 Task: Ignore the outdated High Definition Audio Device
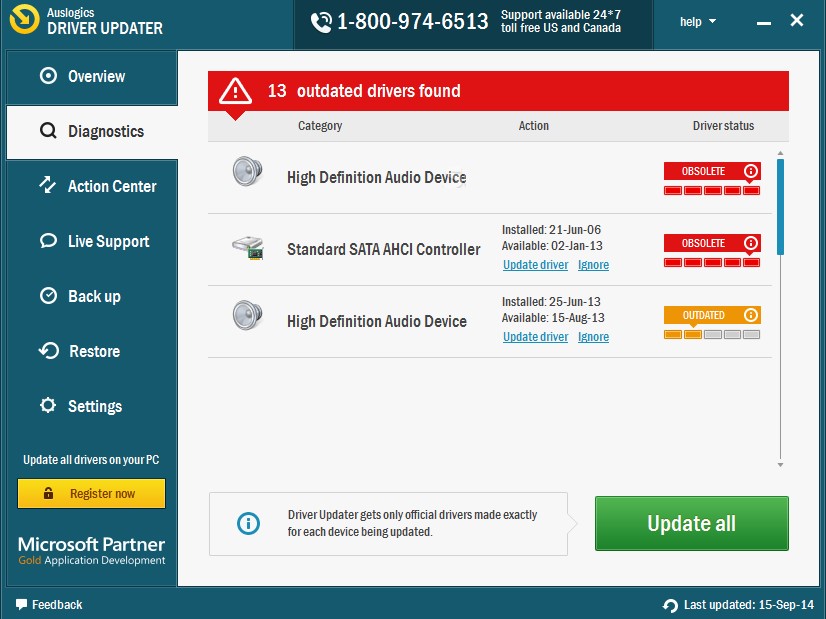[x=593, y=337]
